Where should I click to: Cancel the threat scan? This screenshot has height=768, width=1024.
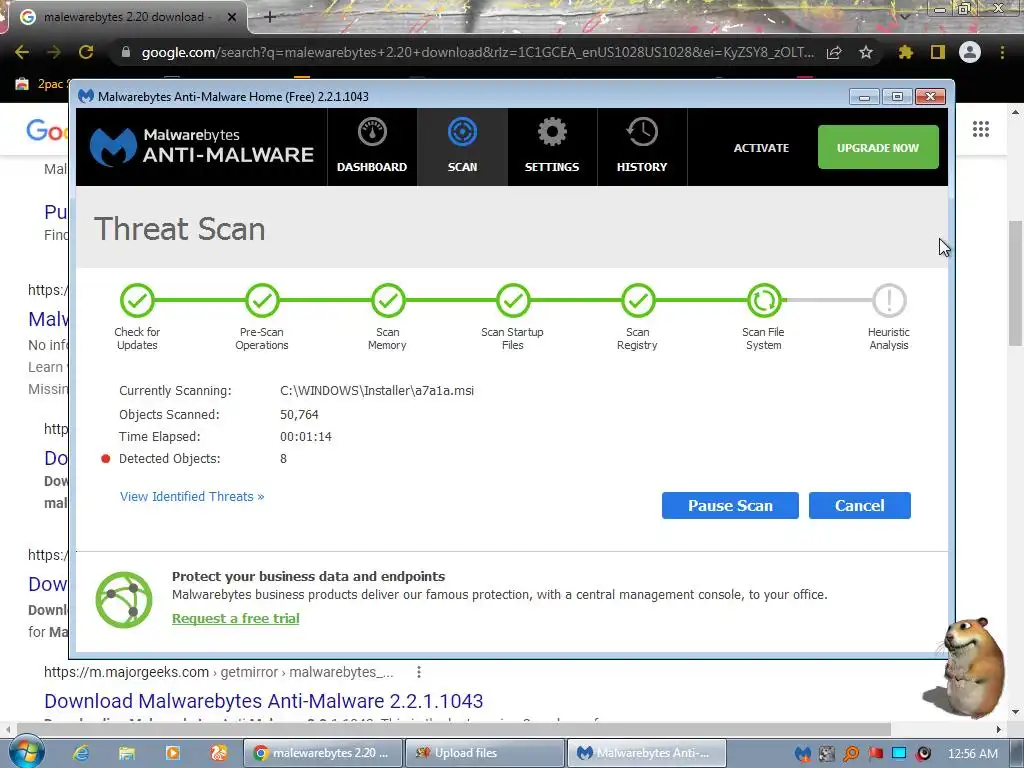click(859, 505)
